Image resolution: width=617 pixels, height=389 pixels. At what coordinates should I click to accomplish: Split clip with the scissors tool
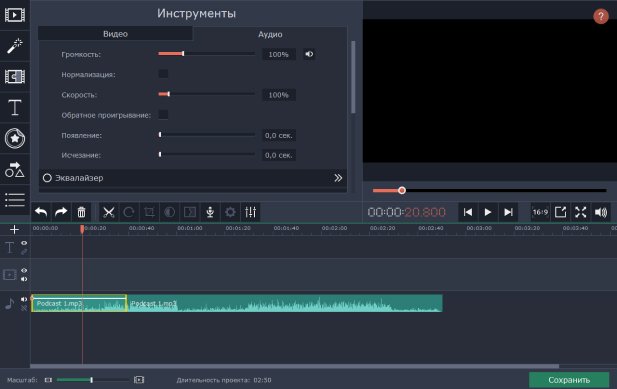[x=109, y=212]
